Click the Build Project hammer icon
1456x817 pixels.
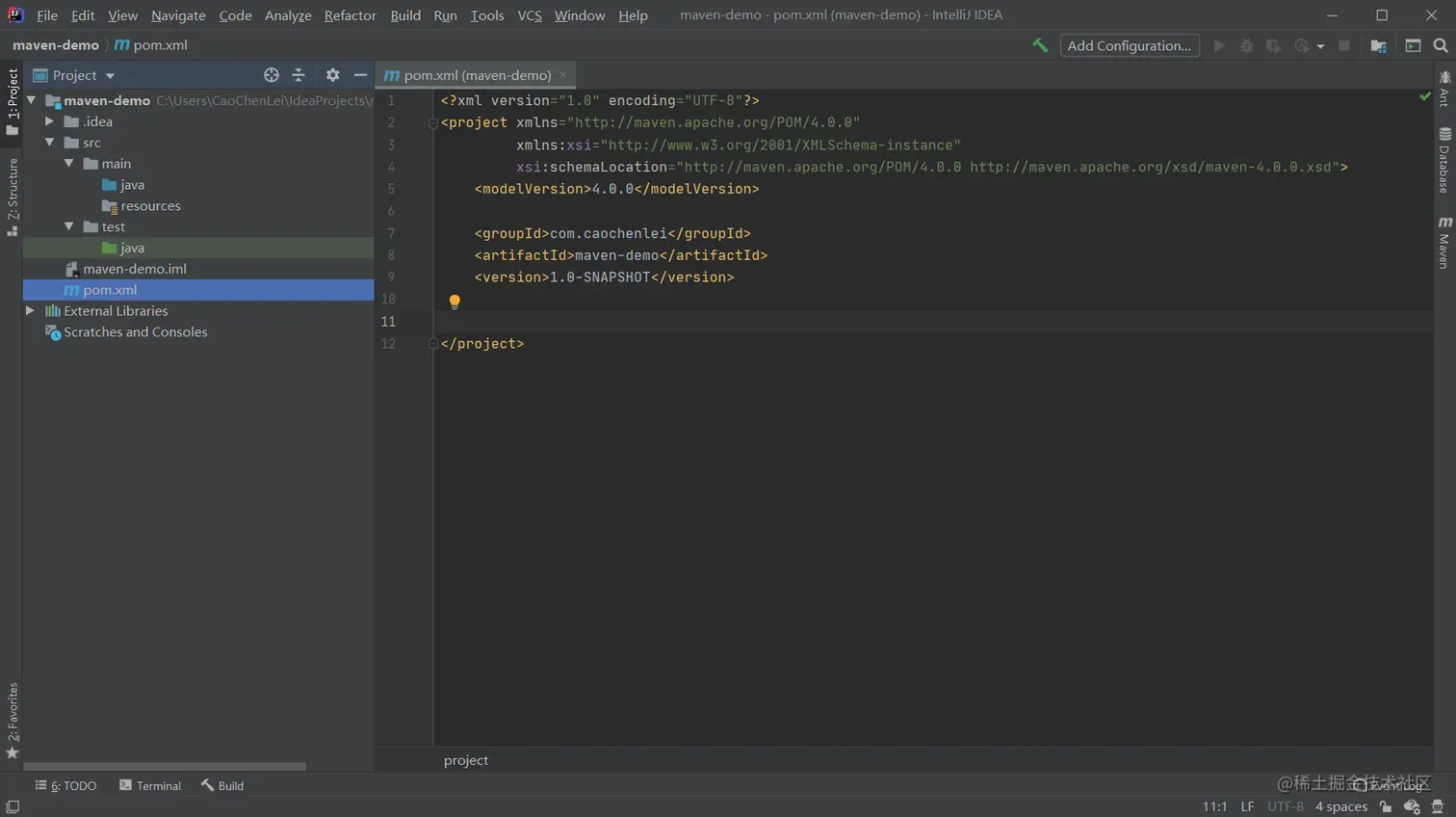[x=1040, y=45]
